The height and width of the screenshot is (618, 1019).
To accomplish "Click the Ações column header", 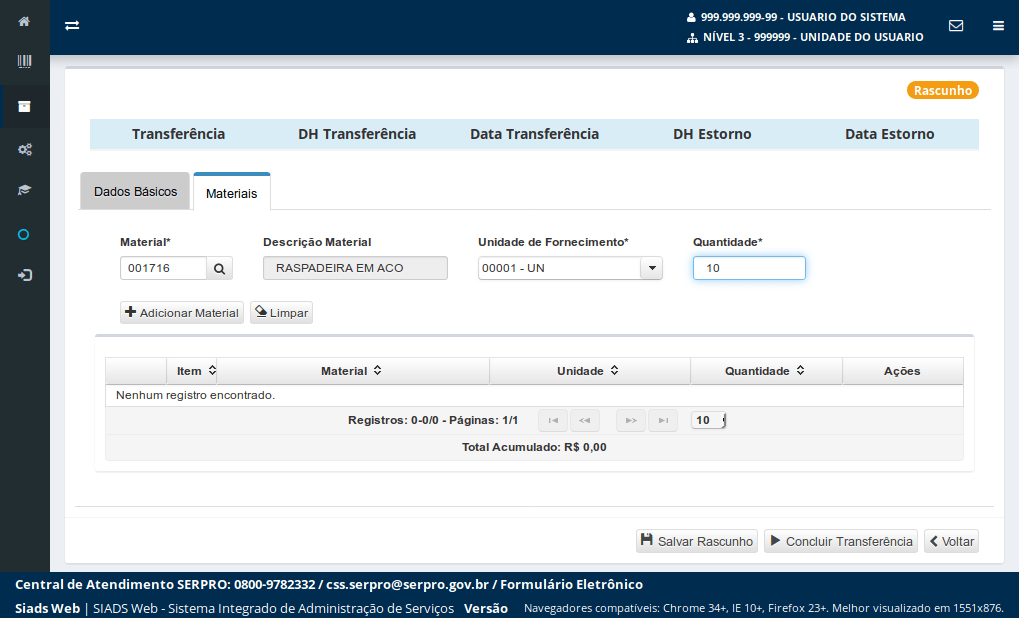I will [902, 371].
